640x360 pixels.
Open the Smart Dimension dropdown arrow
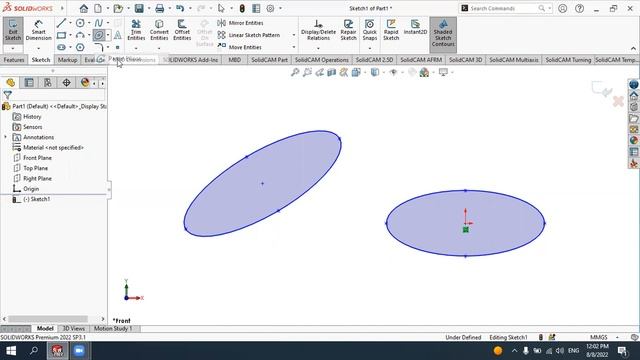pos(38,48)
